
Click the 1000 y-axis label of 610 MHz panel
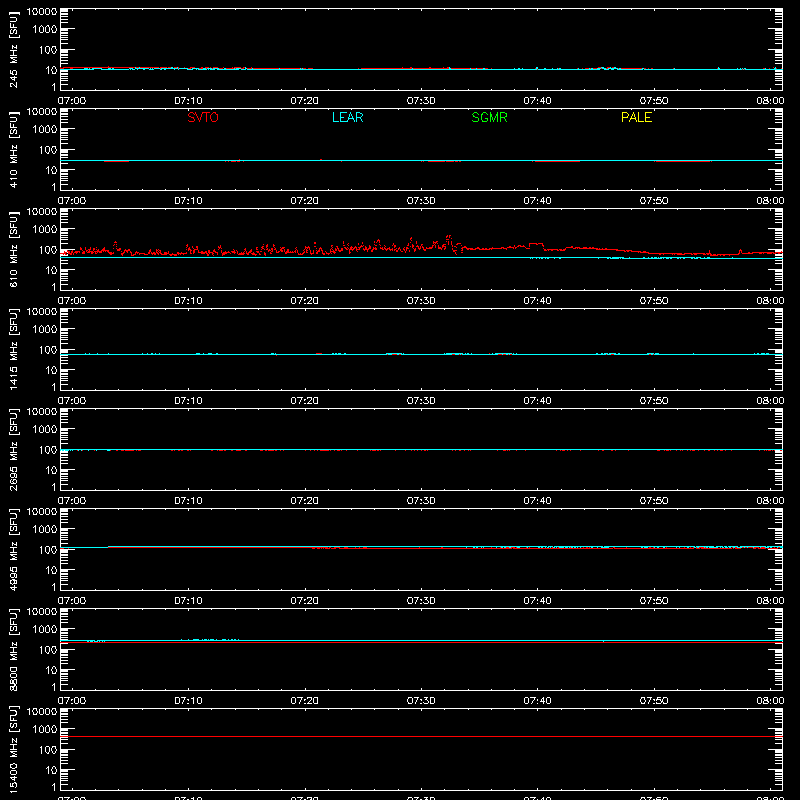click(45, 229)
